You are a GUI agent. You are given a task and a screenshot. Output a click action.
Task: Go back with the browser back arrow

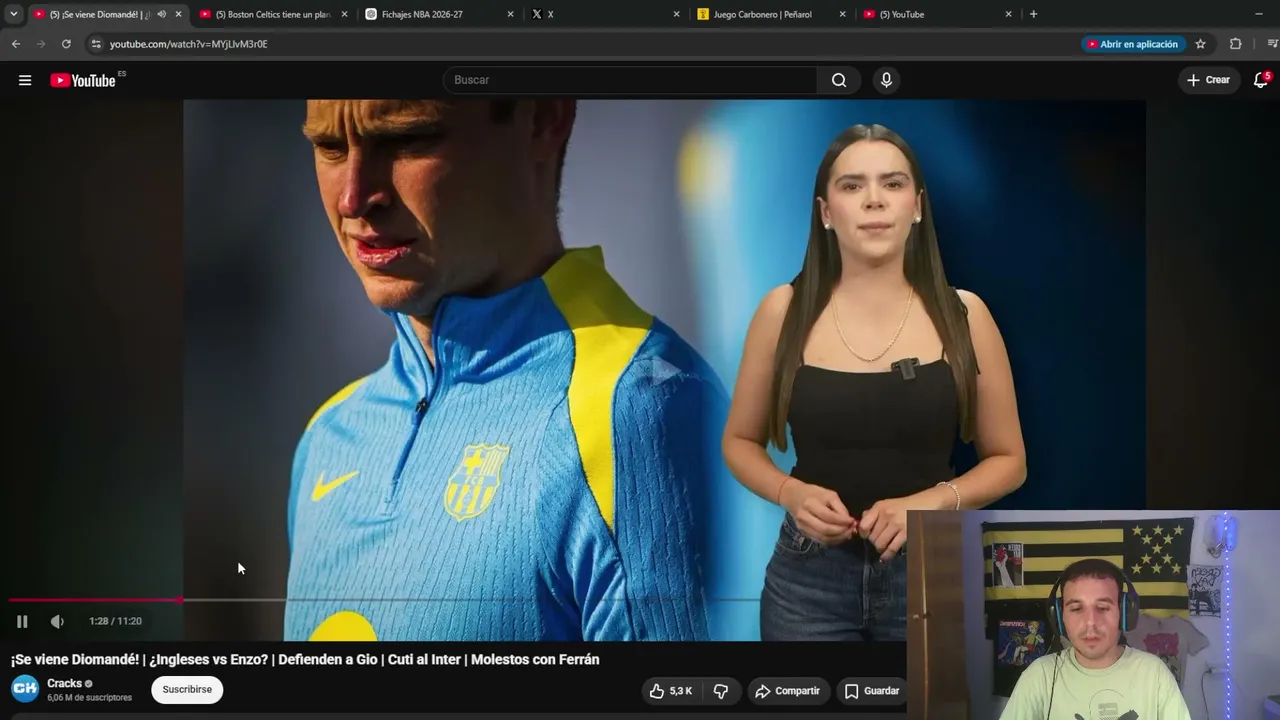tap(16, 44)
